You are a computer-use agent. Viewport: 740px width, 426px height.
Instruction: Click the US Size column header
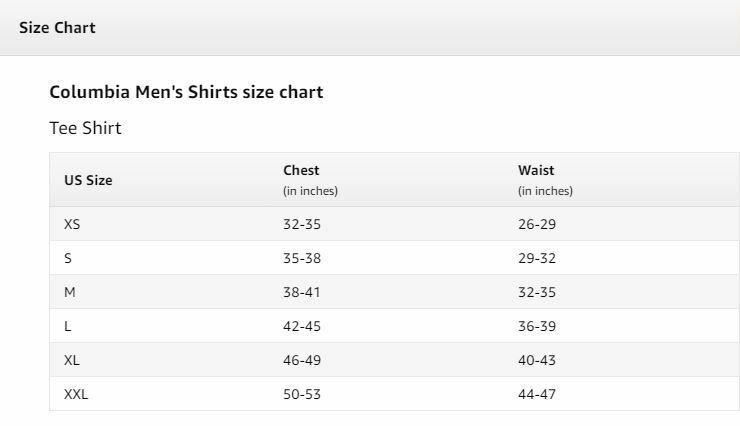88,180
